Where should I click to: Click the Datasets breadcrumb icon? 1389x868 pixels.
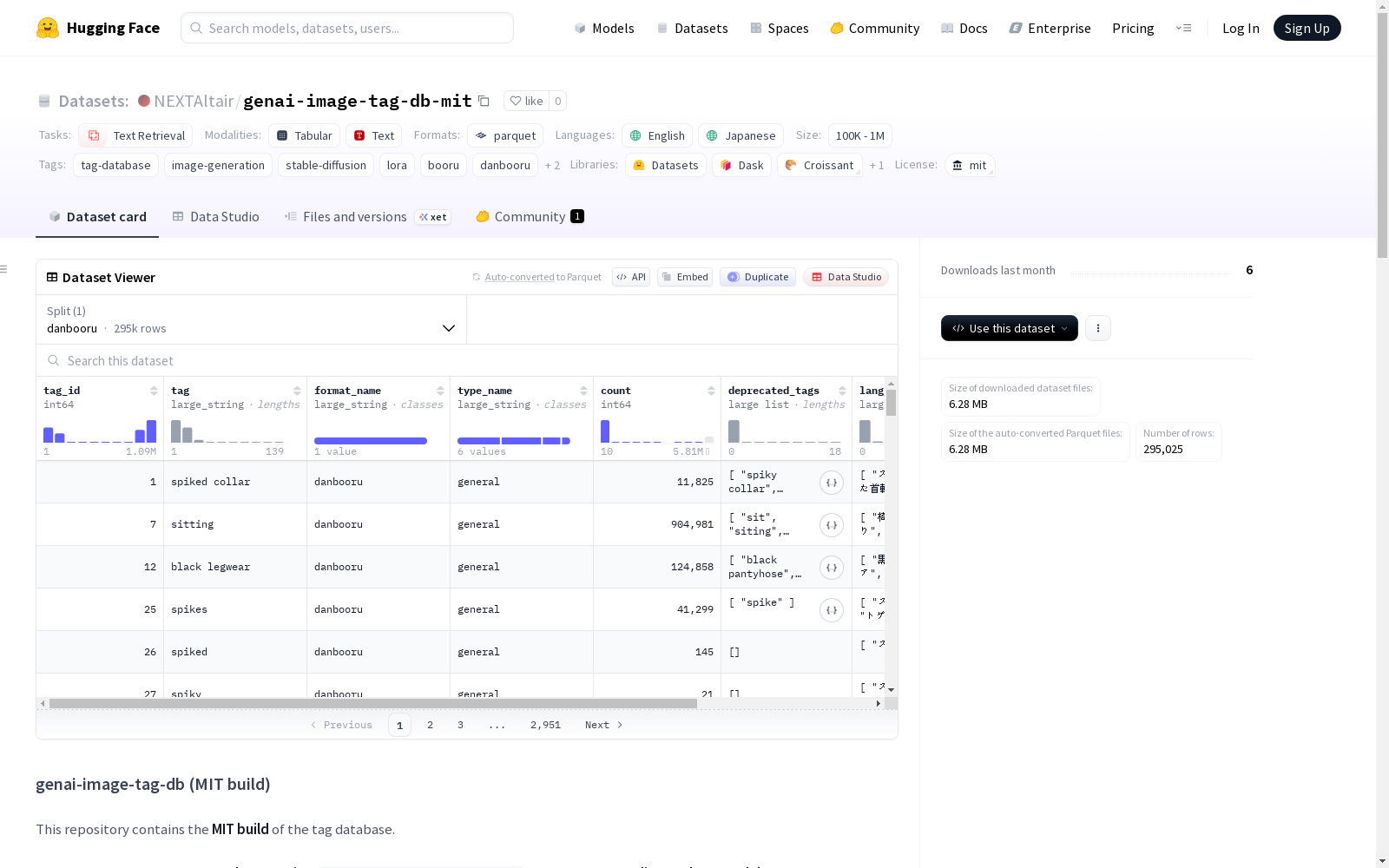[44, 101]
